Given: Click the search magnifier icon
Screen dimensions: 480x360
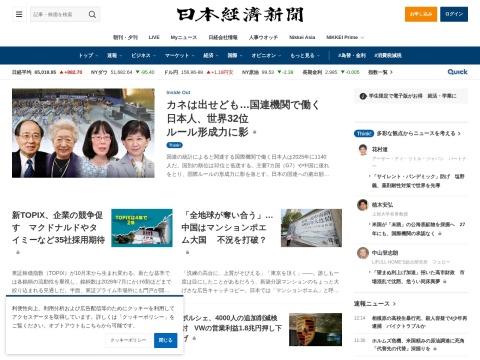Looking at the screenshot, I should coord(92,14).
